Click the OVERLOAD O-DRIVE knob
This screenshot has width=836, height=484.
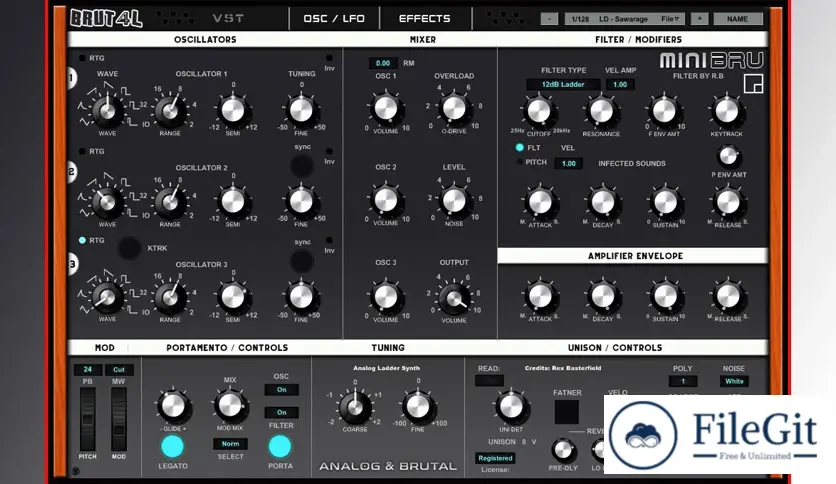(454, 108)
